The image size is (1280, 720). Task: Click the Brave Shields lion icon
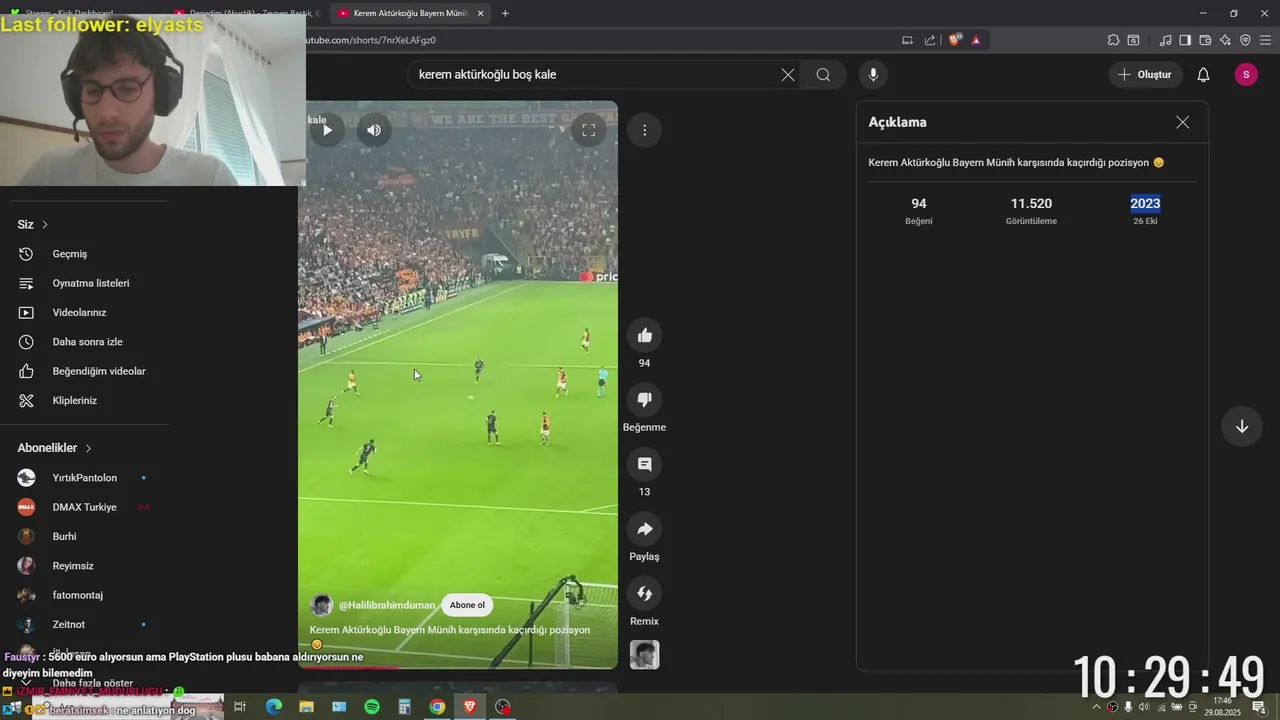pyautogui.click(x=955, y=40)
